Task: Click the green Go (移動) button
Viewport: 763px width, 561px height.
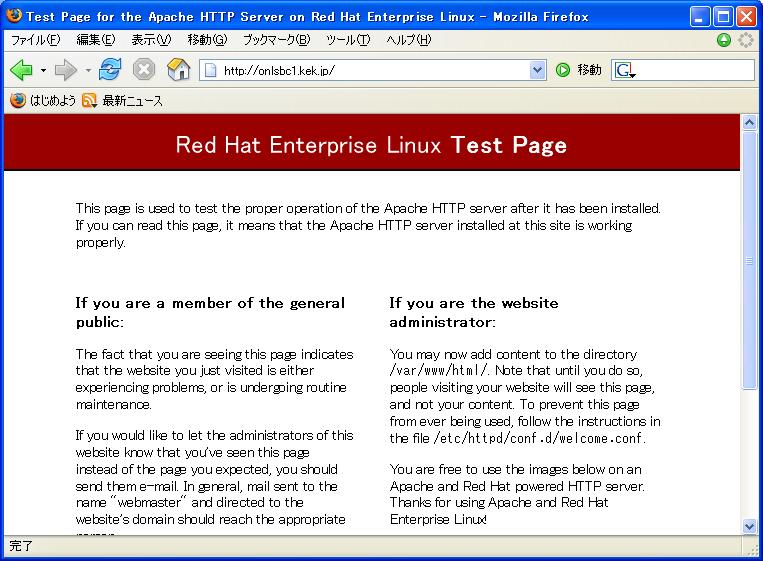Action: [579, 70]
